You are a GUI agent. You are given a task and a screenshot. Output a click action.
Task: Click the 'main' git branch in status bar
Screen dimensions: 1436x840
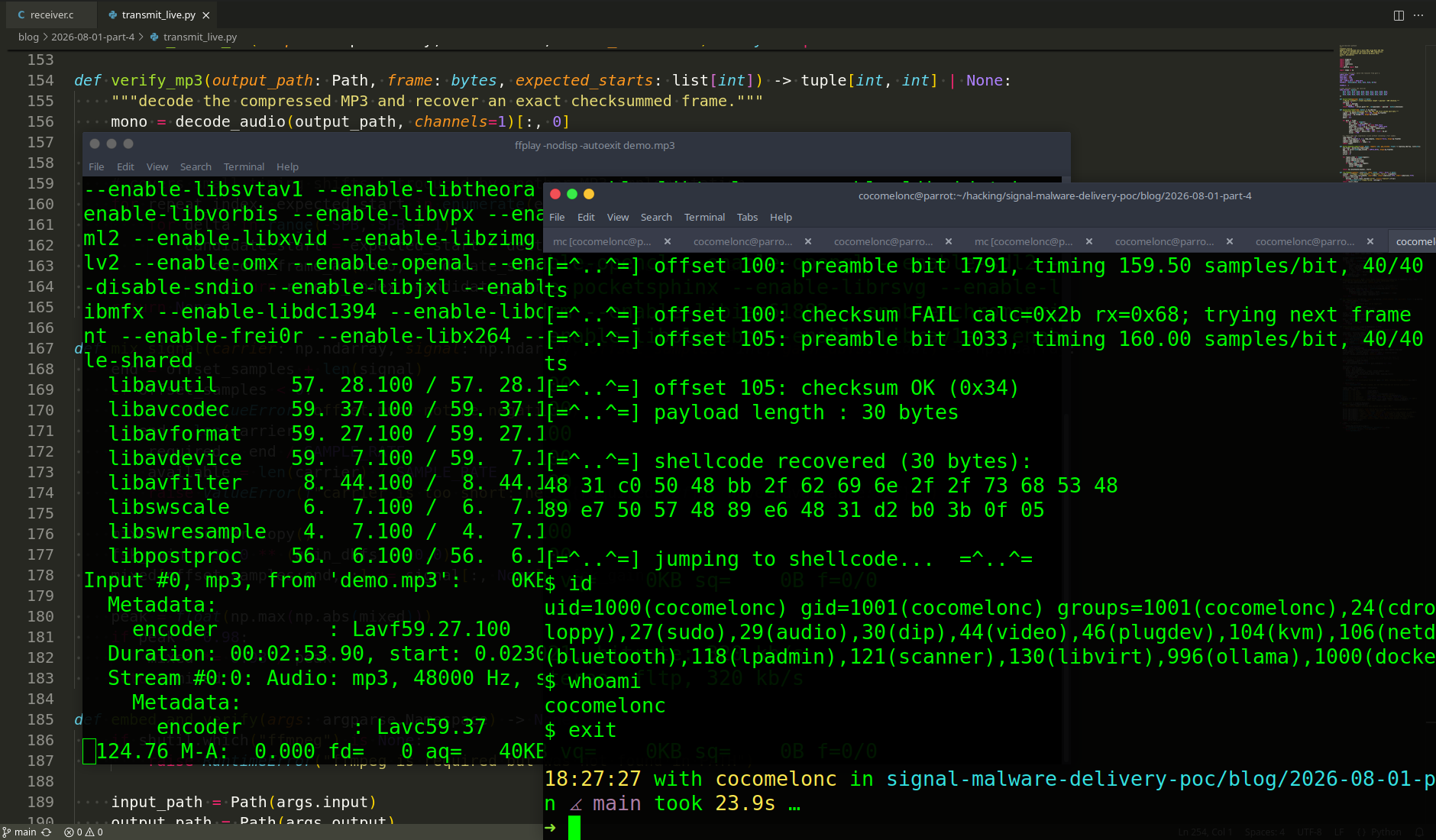tap(20, 832)
